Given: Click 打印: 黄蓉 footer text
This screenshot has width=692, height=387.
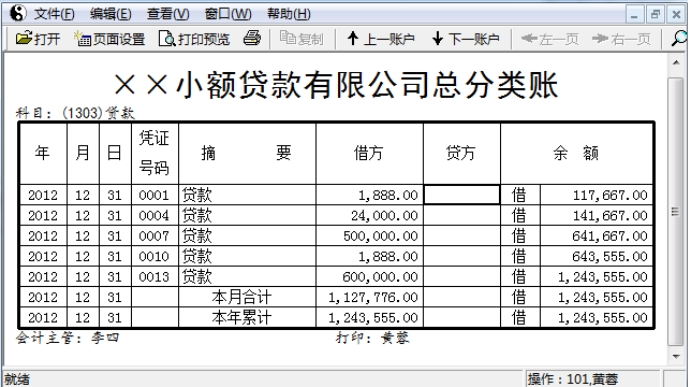Looking at the screenshot, I should [372, 338].
